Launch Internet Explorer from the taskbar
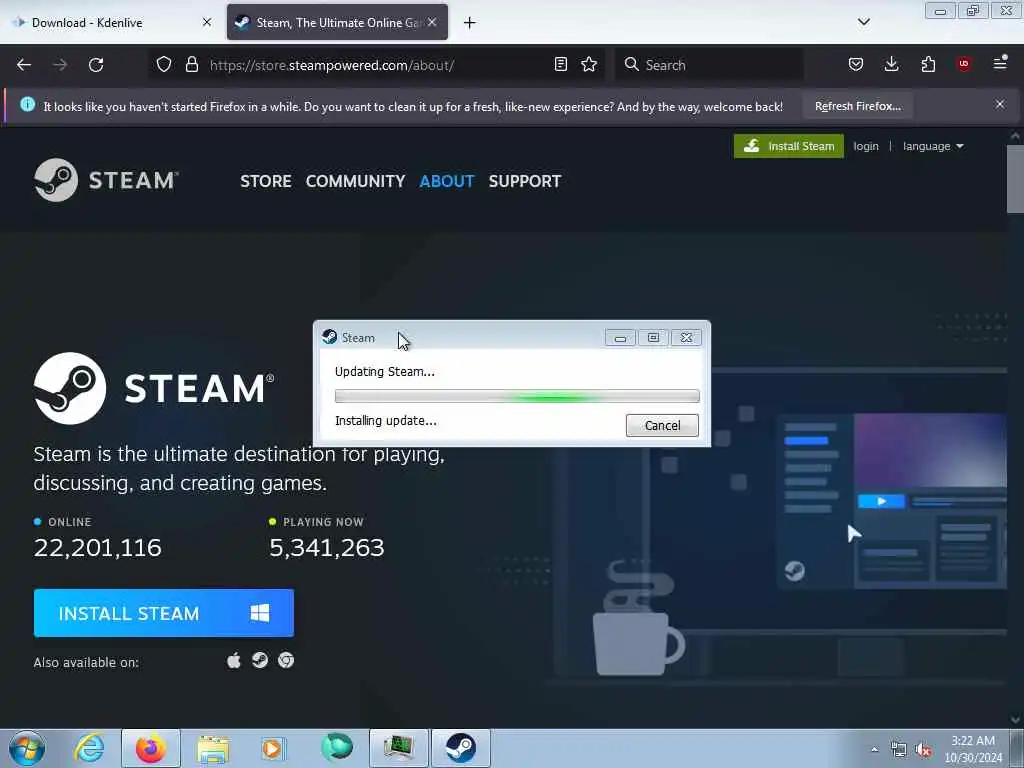Image resolution: width=1024 pixels, height=768 pixels. click(x=89, y=748)
